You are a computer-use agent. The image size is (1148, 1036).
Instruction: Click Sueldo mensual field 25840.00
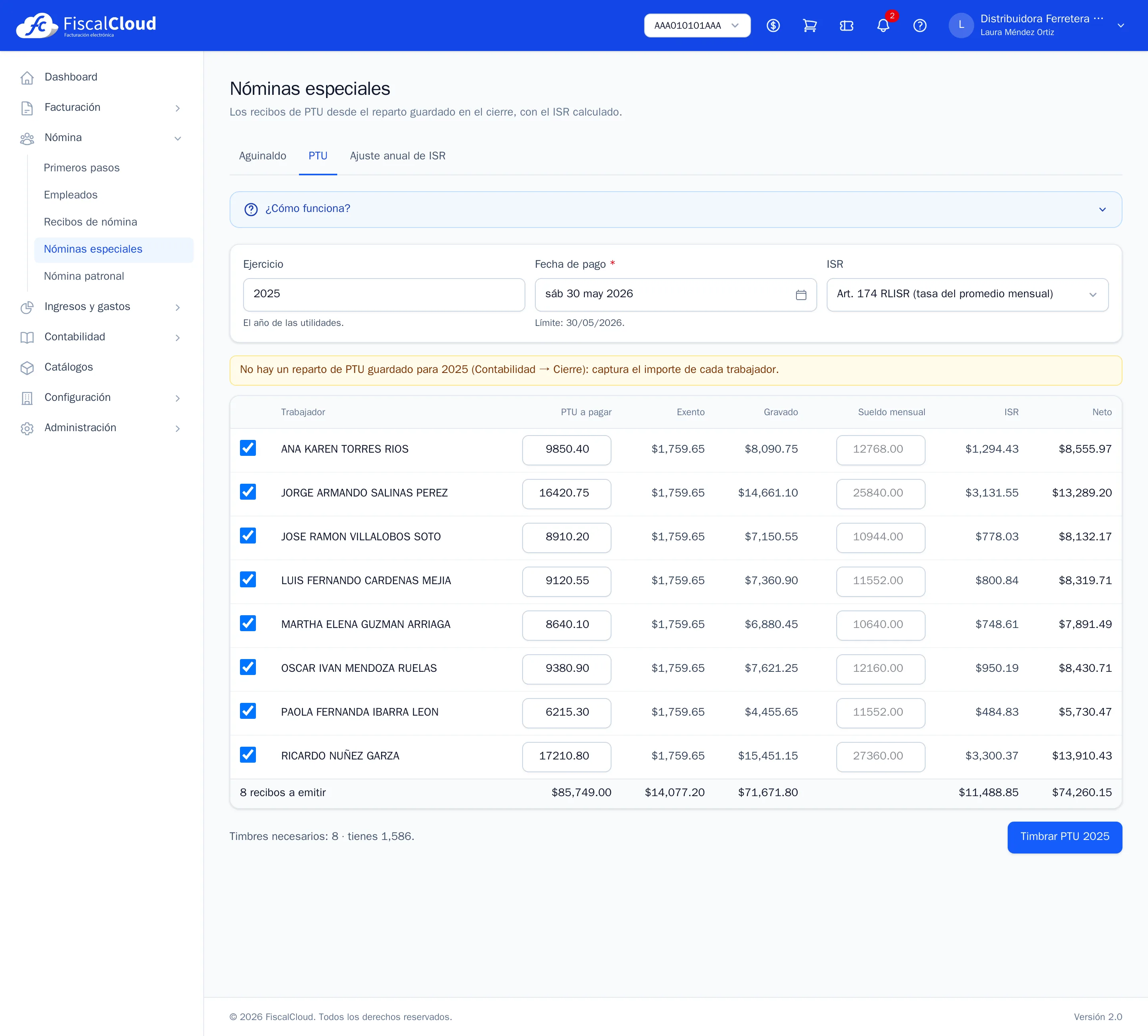(x=881, y=494)
